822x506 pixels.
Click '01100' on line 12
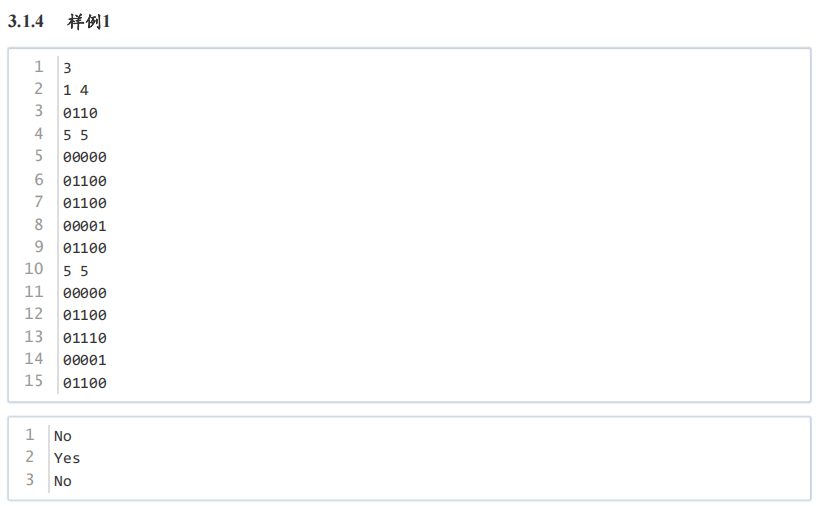(x=84, y=315)
